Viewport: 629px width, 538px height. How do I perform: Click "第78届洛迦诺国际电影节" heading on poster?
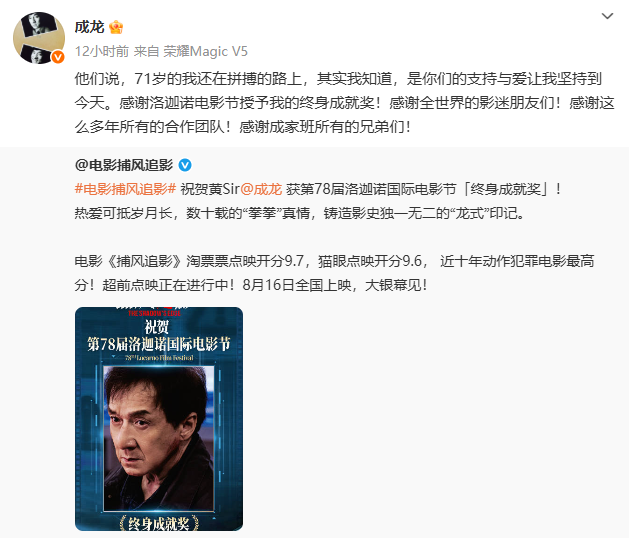(159, 344)
